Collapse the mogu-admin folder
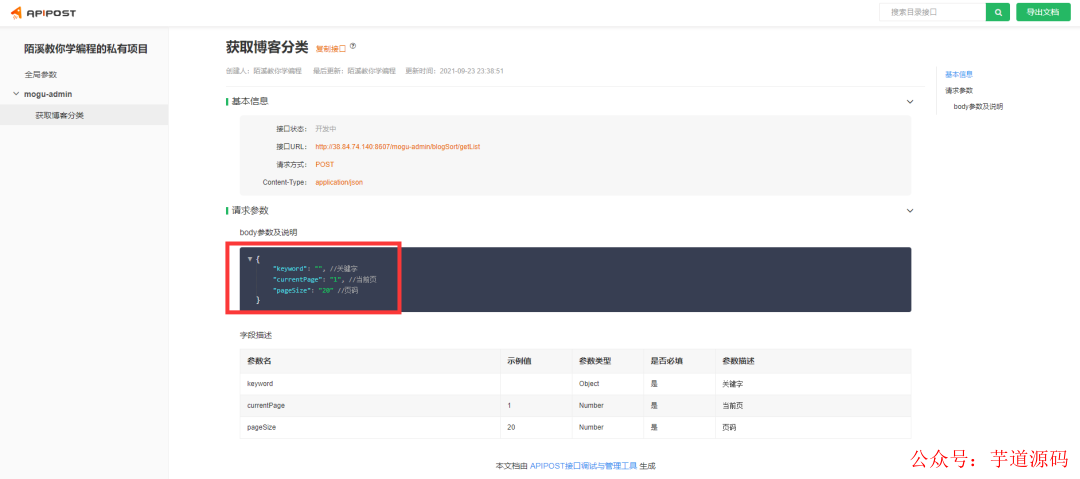Image resolution: width=1080 pixels, height=479 pixels. [16, 93]
